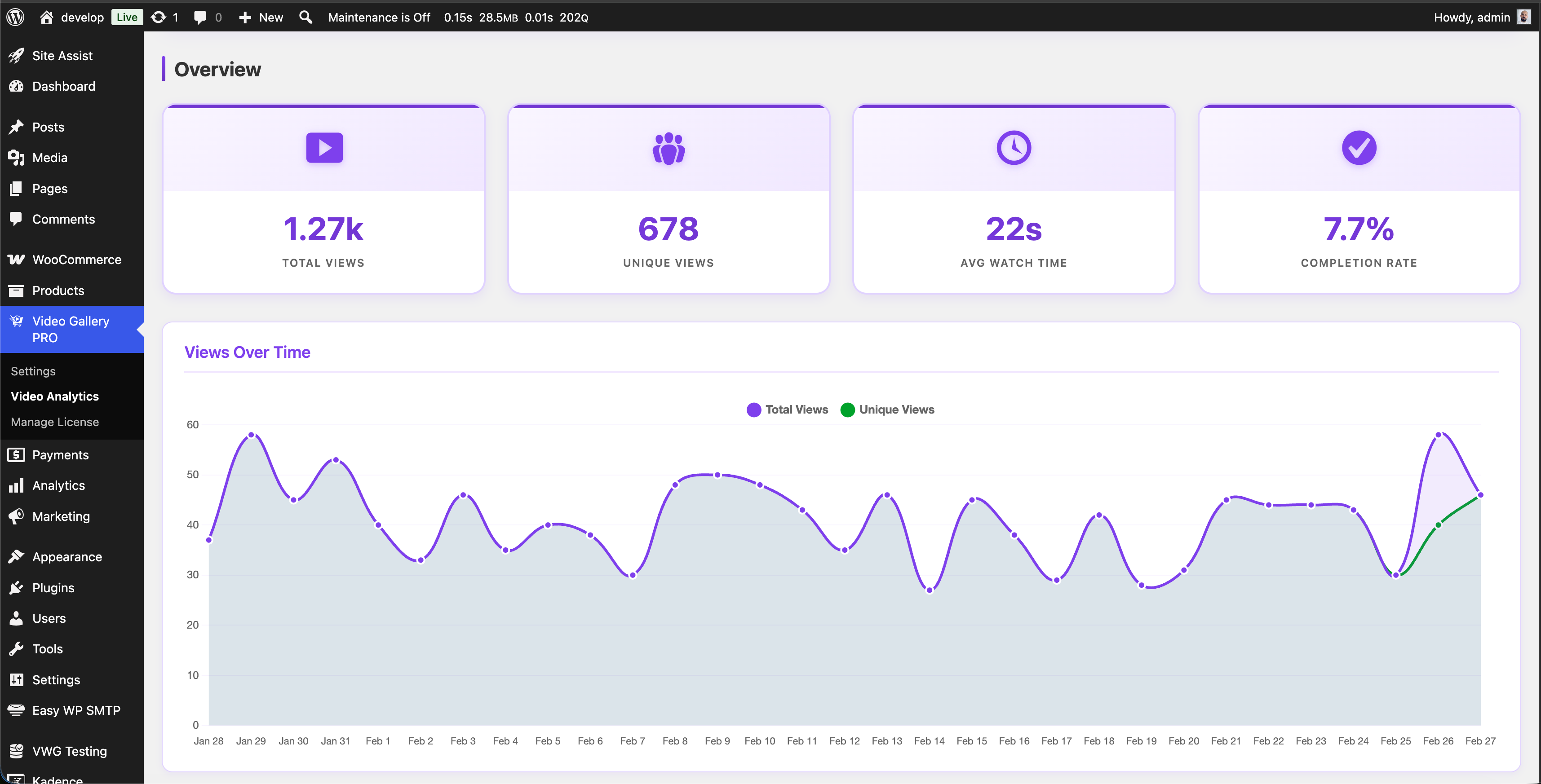The image size is (1541, 784).
Task: Go to the Plugins menu
Action: pyautogui.click(x=53, y=587)
